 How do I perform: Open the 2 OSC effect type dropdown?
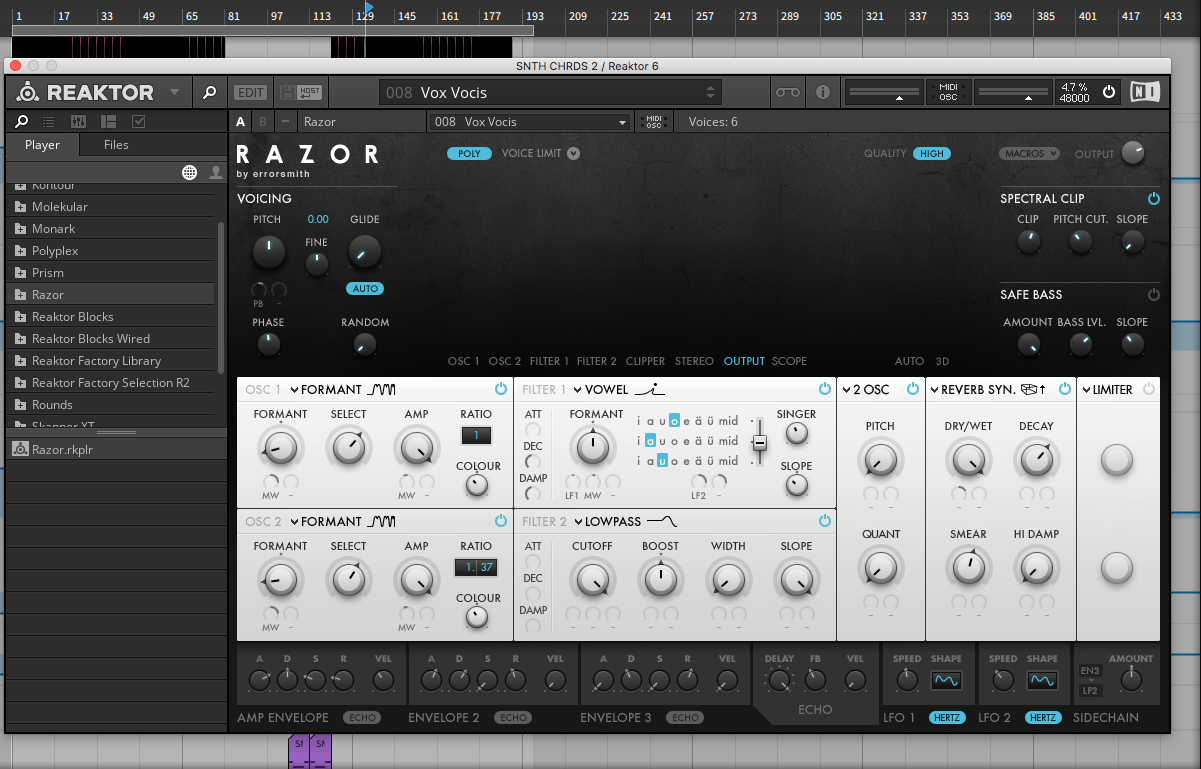pos(847,390)
